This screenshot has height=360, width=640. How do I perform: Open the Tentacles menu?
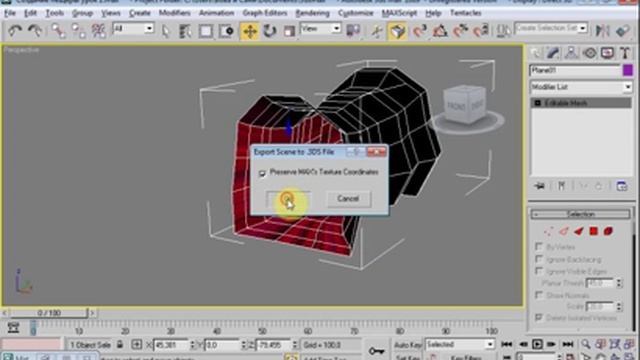(465, 13)
